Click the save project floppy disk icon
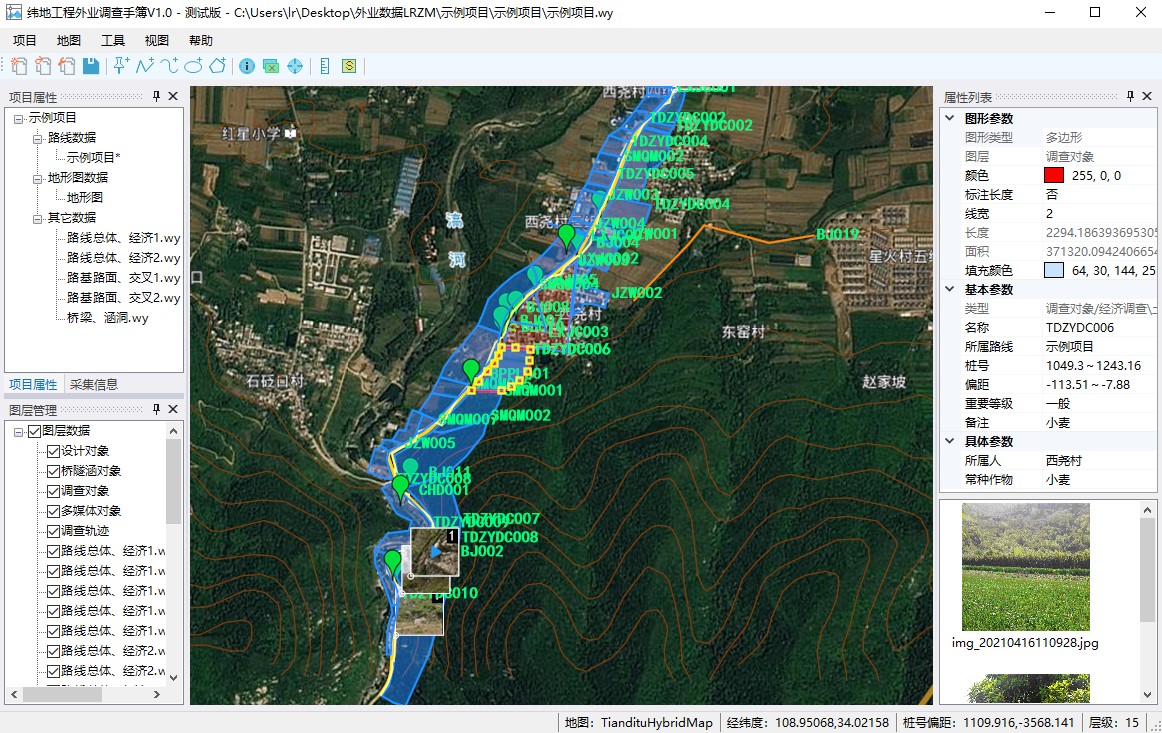1162x733 pixels. [91, 66]
